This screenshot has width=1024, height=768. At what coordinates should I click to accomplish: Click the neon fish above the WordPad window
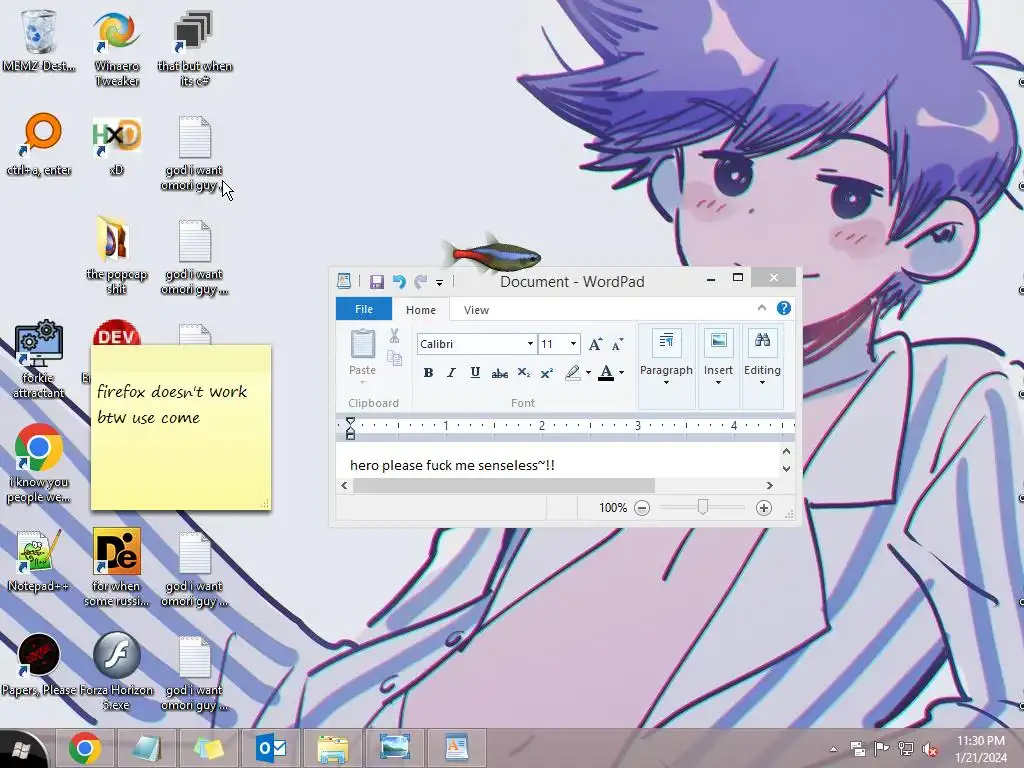493,253
